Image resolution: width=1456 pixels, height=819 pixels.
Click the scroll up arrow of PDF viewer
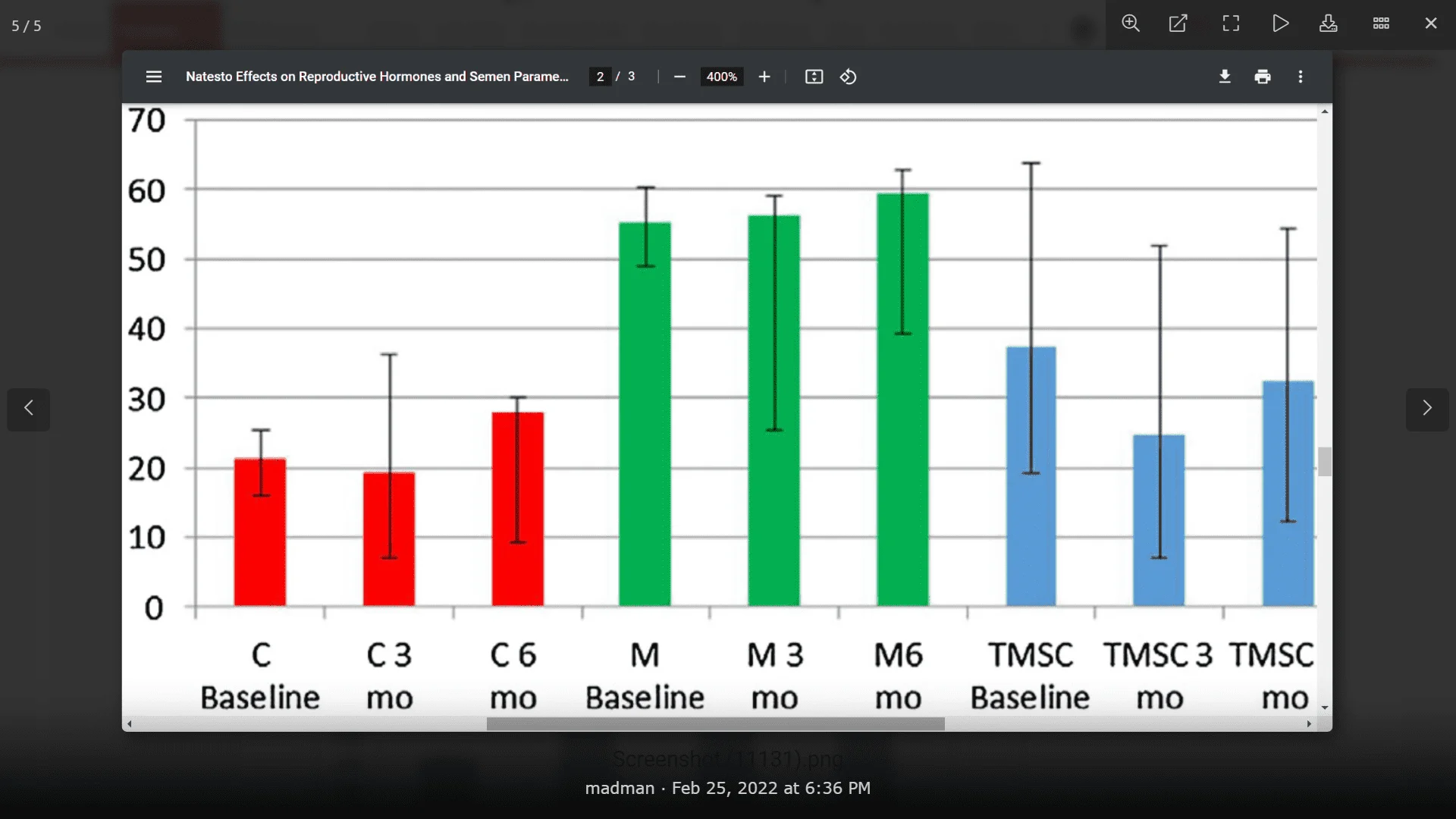coord(1325,111)
